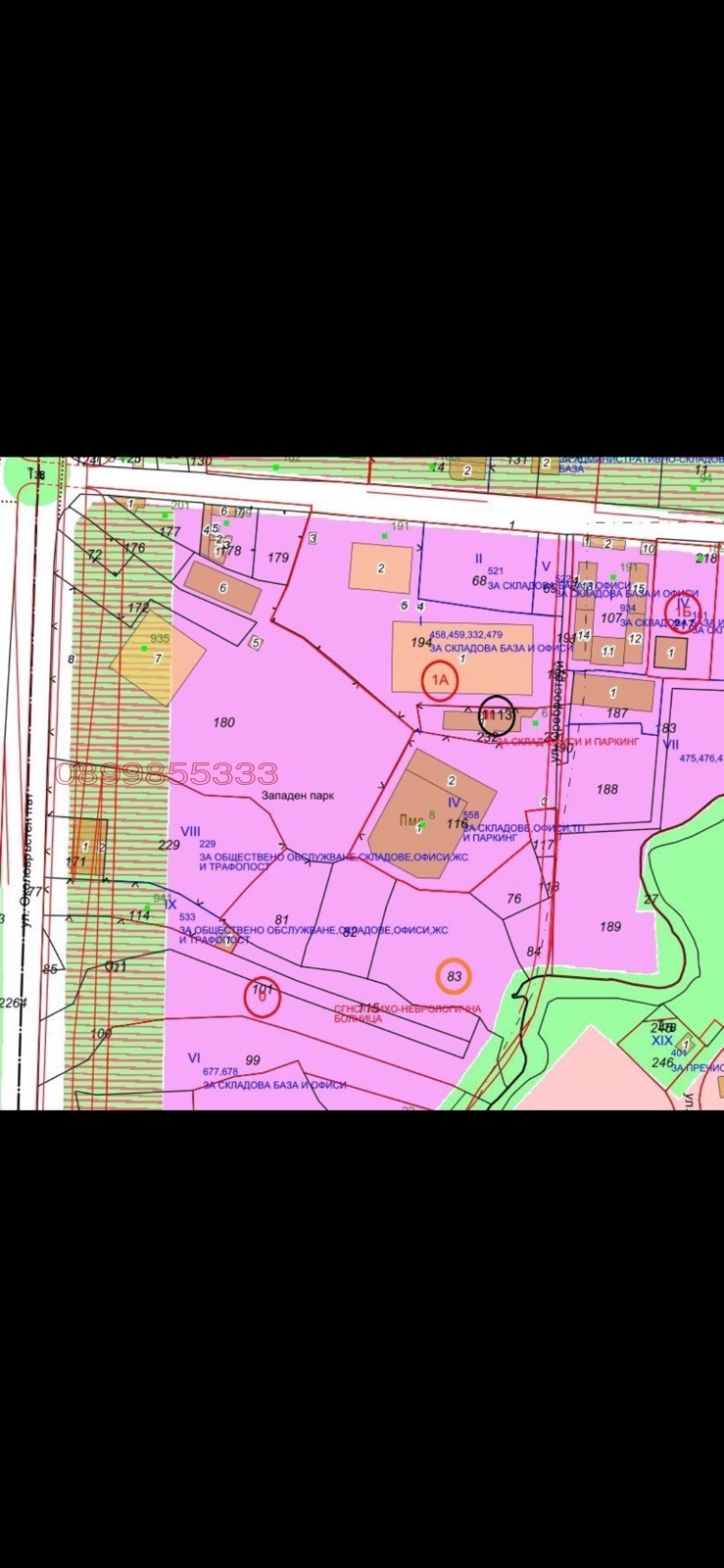Tap the orange circled parcel 83
The height and width of the screenshot is (1568, 724).
click(x=454, y=976)
